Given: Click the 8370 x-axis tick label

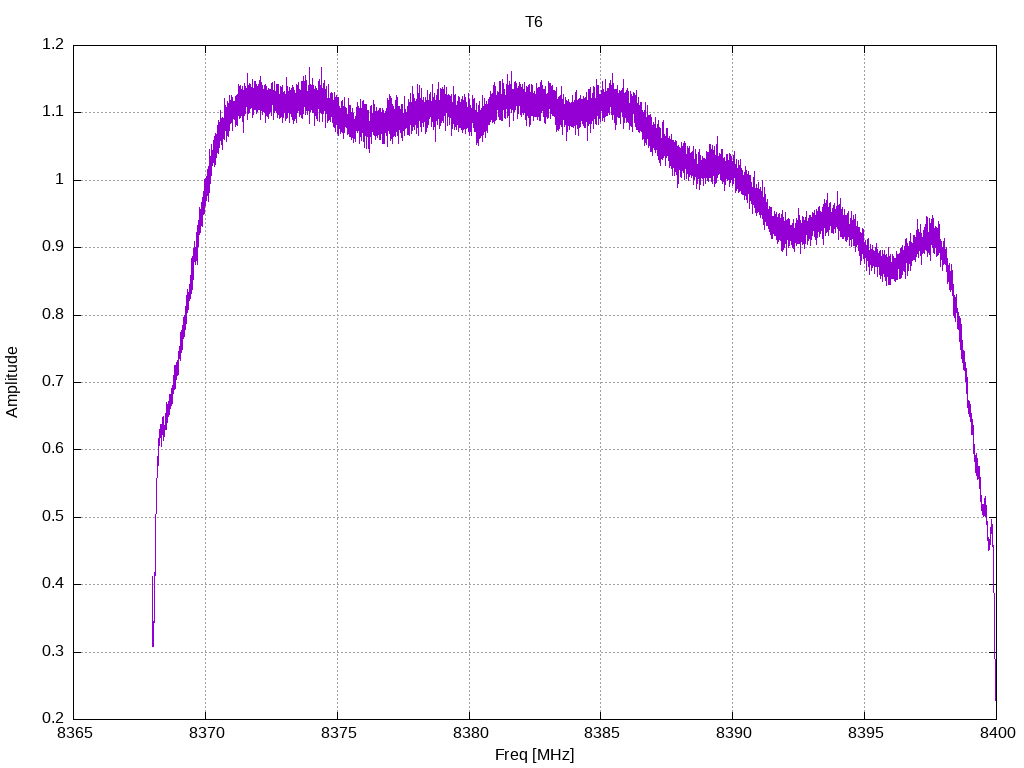Looking at the screenshot, I should pos(206,733).
